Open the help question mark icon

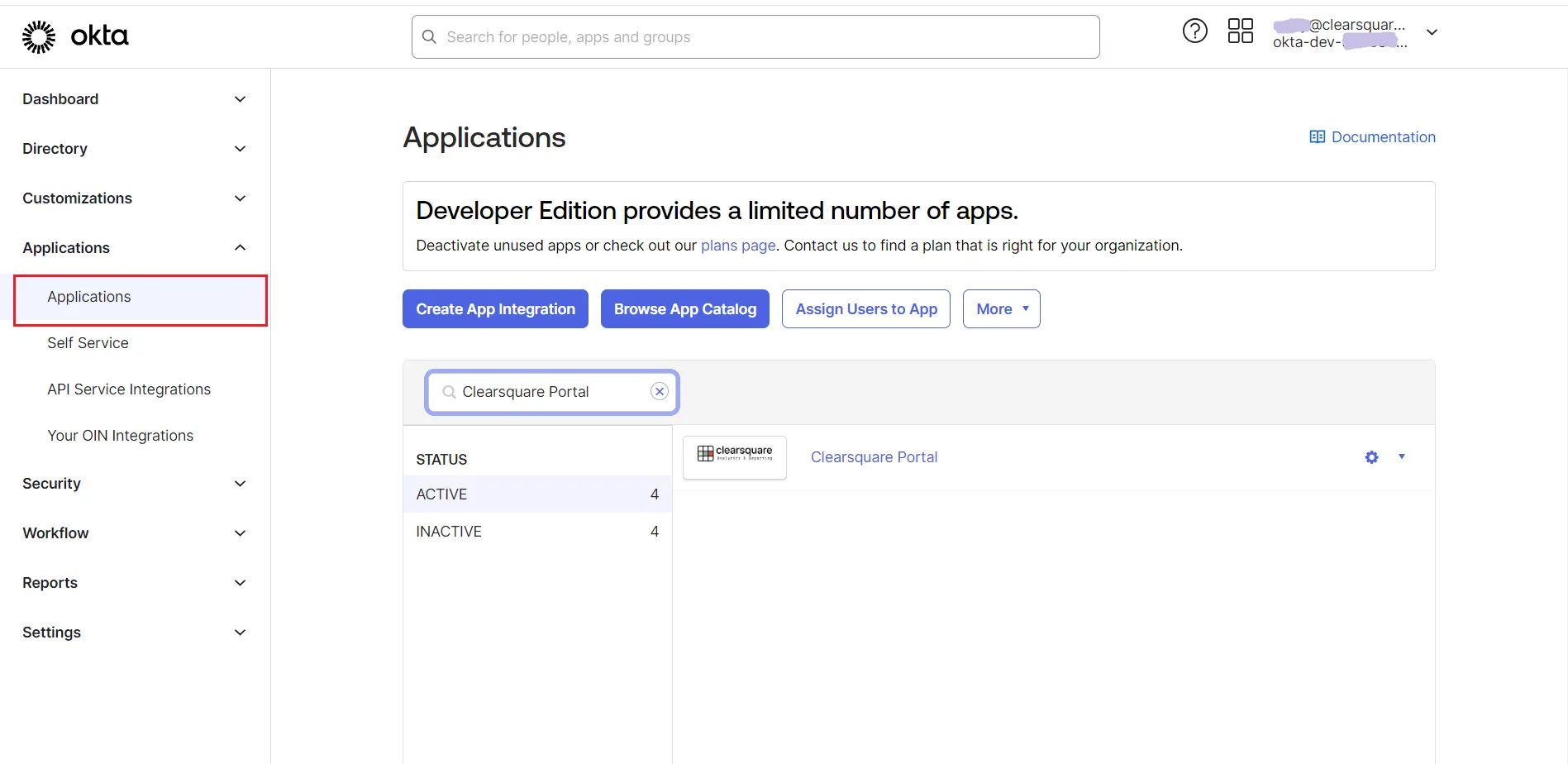[x=1194, y=31]
